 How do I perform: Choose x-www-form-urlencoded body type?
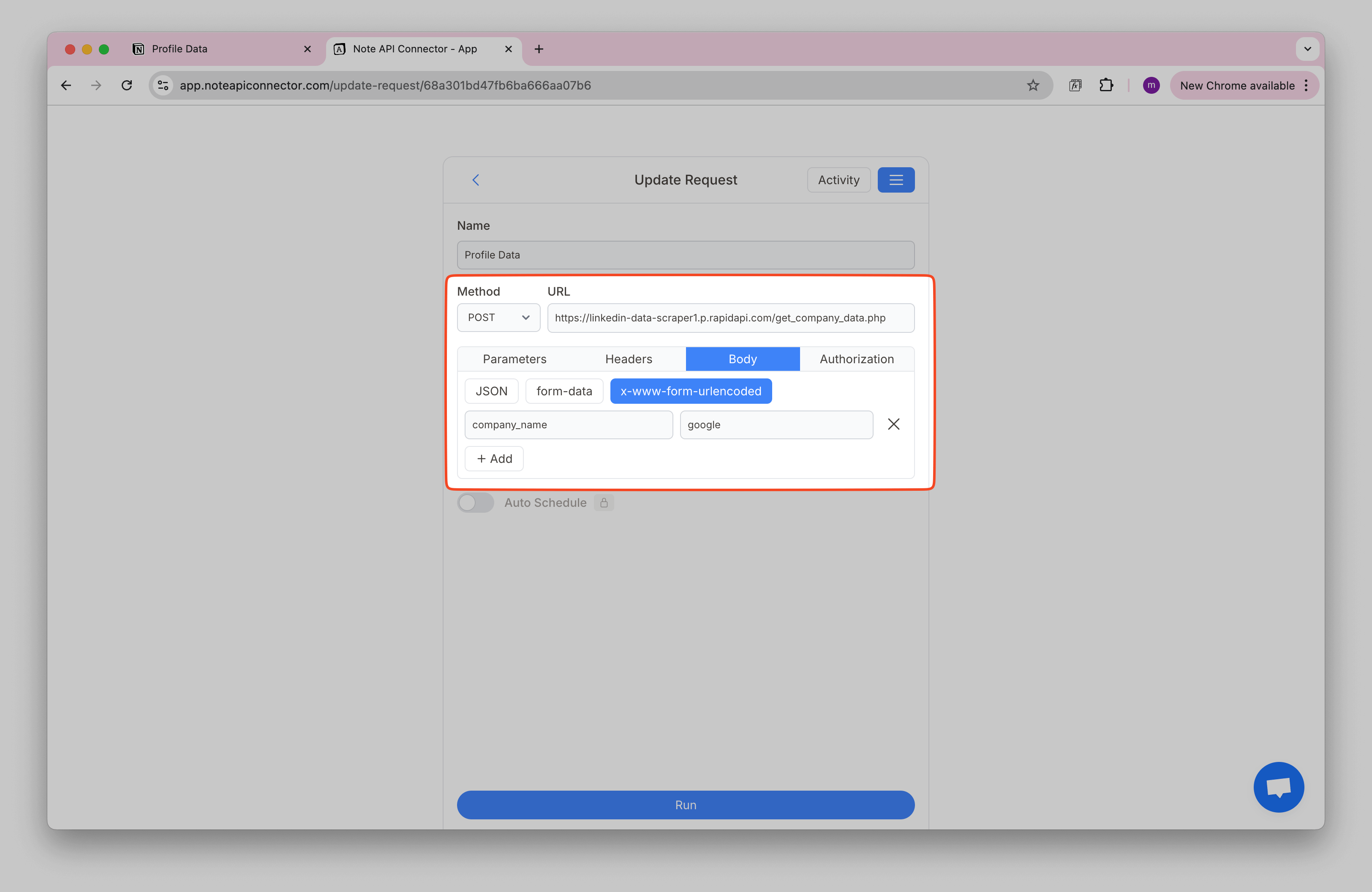coord(691,391)
